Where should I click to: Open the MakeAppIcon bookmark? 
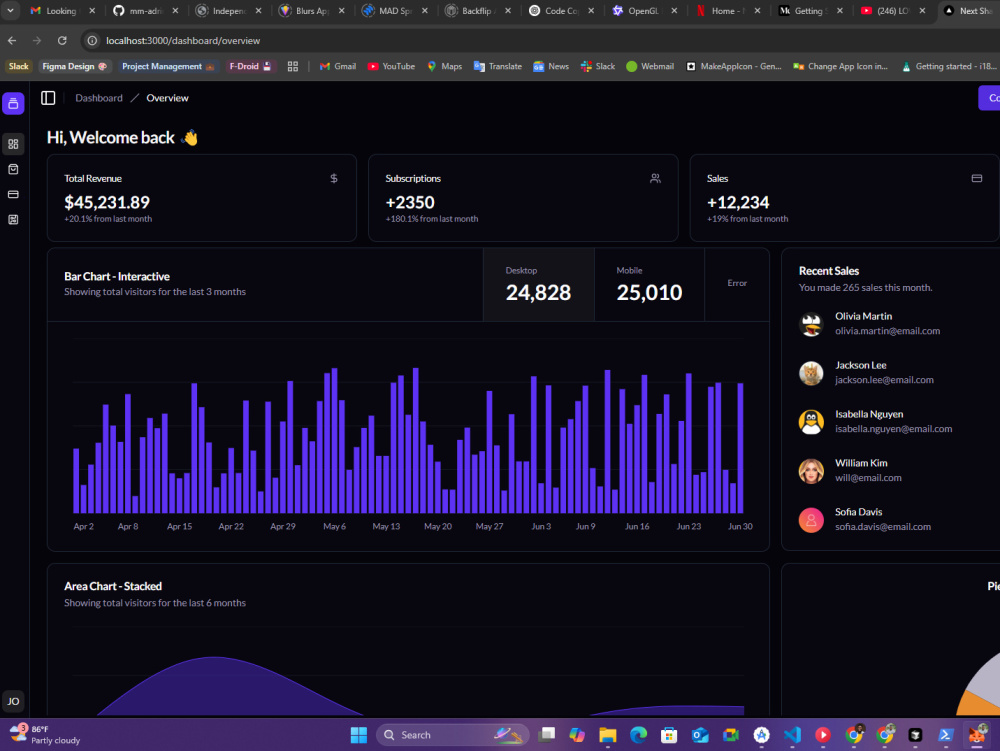(x=734, y=66)
